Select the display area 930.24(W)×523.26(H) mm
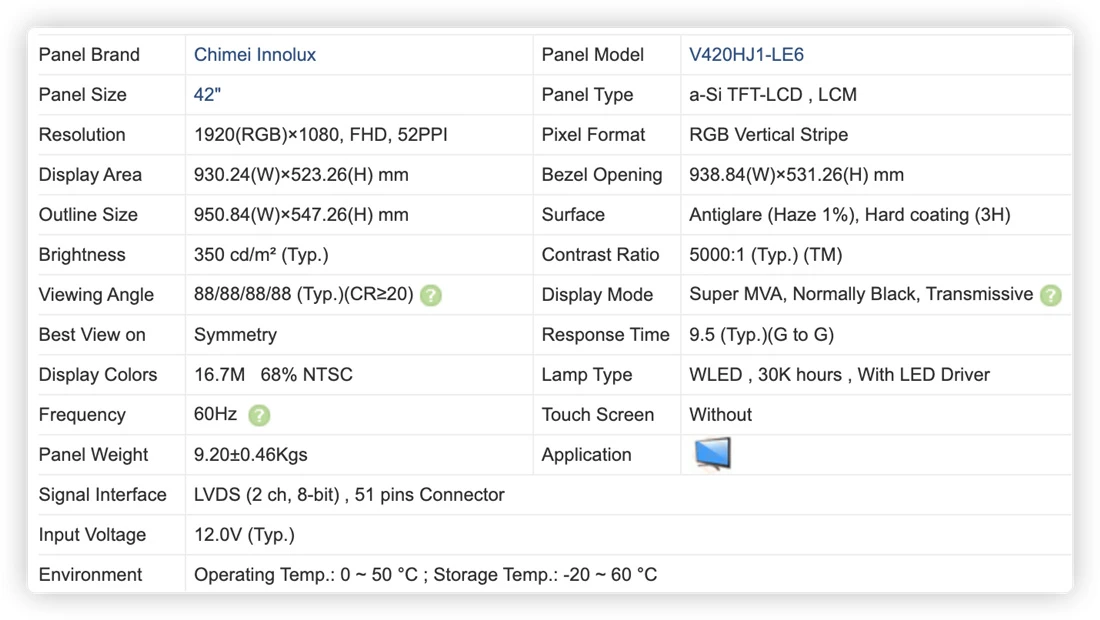Screen dimensions: 1100x620 301,175
